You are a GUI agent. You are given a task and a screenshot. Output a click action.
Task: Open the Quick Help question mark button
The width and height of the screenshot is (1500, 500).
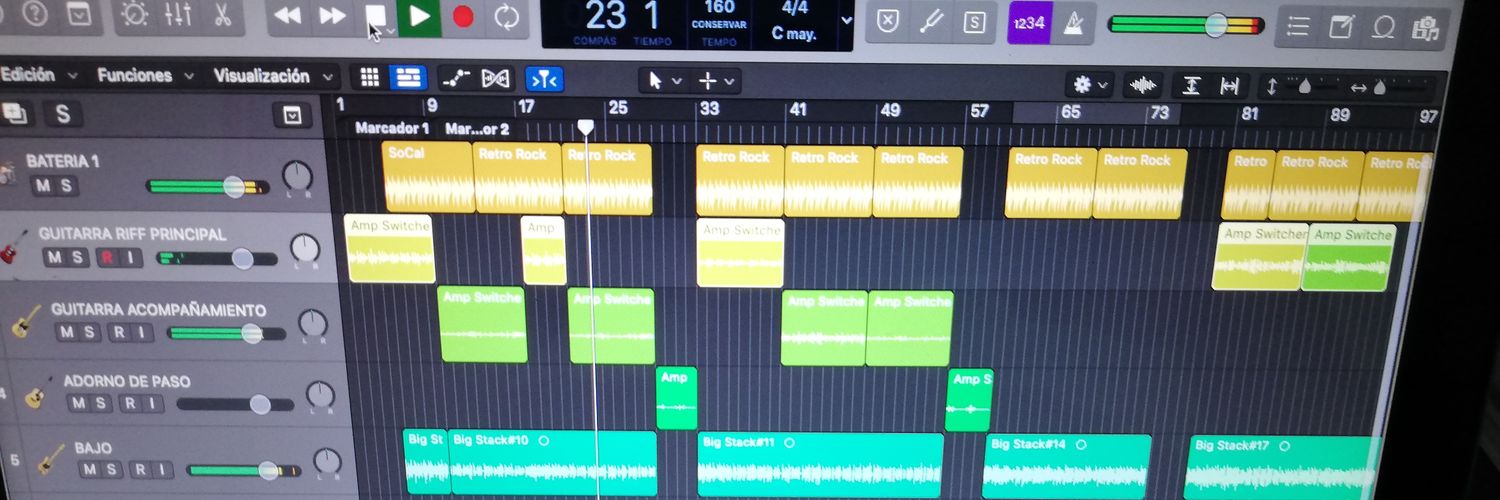click(36, 14)
